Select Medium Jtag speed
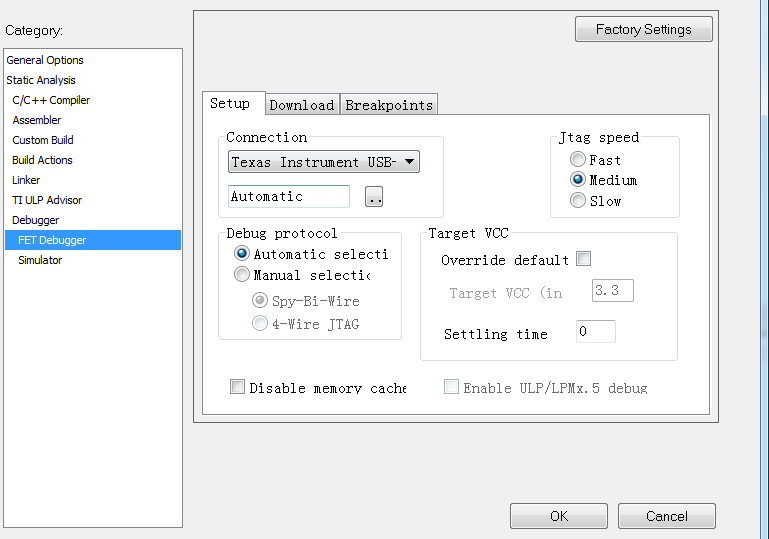 pos(578,180)
